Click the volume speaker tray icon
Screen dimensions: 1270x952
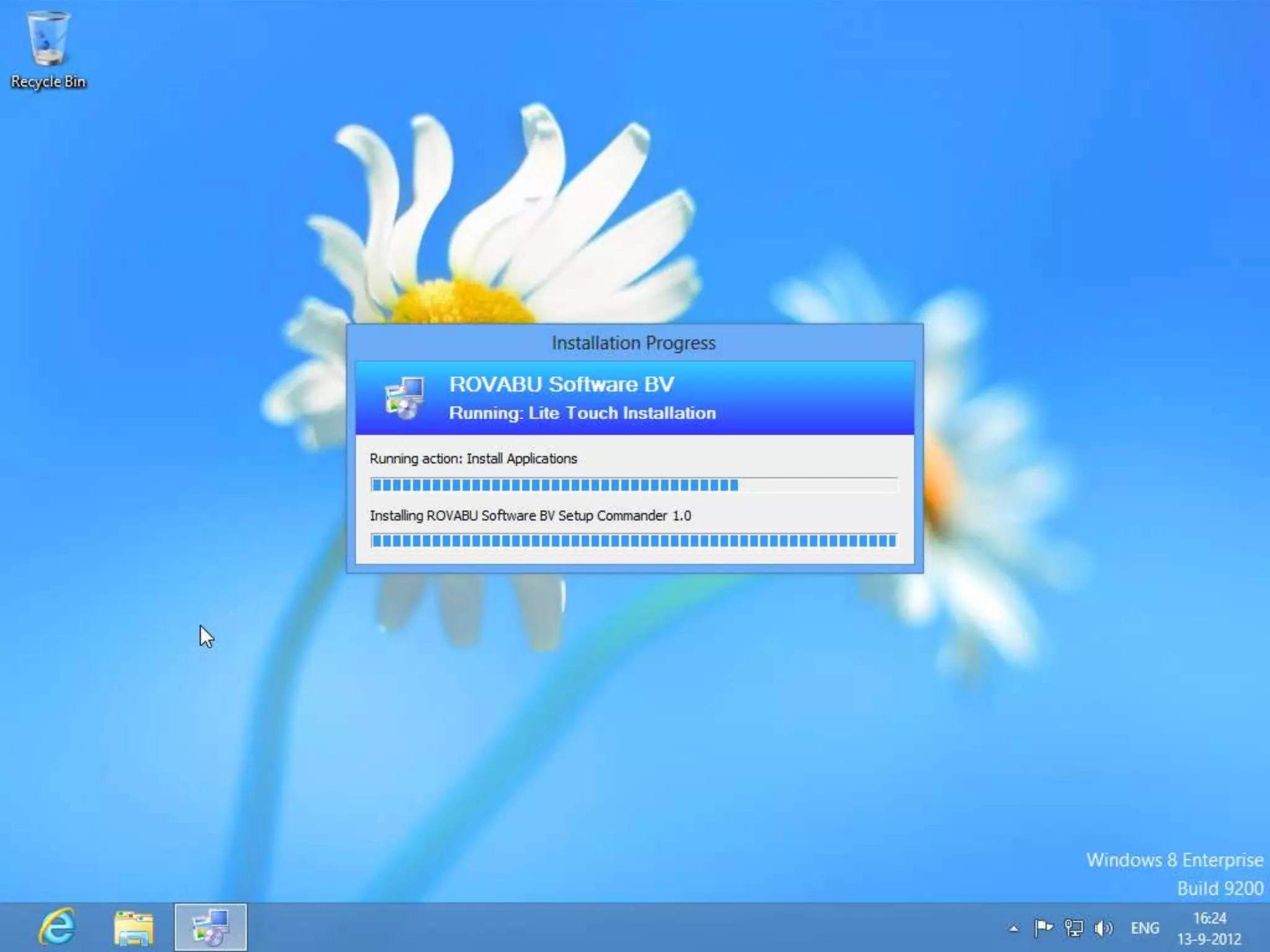click(1103, 928)
